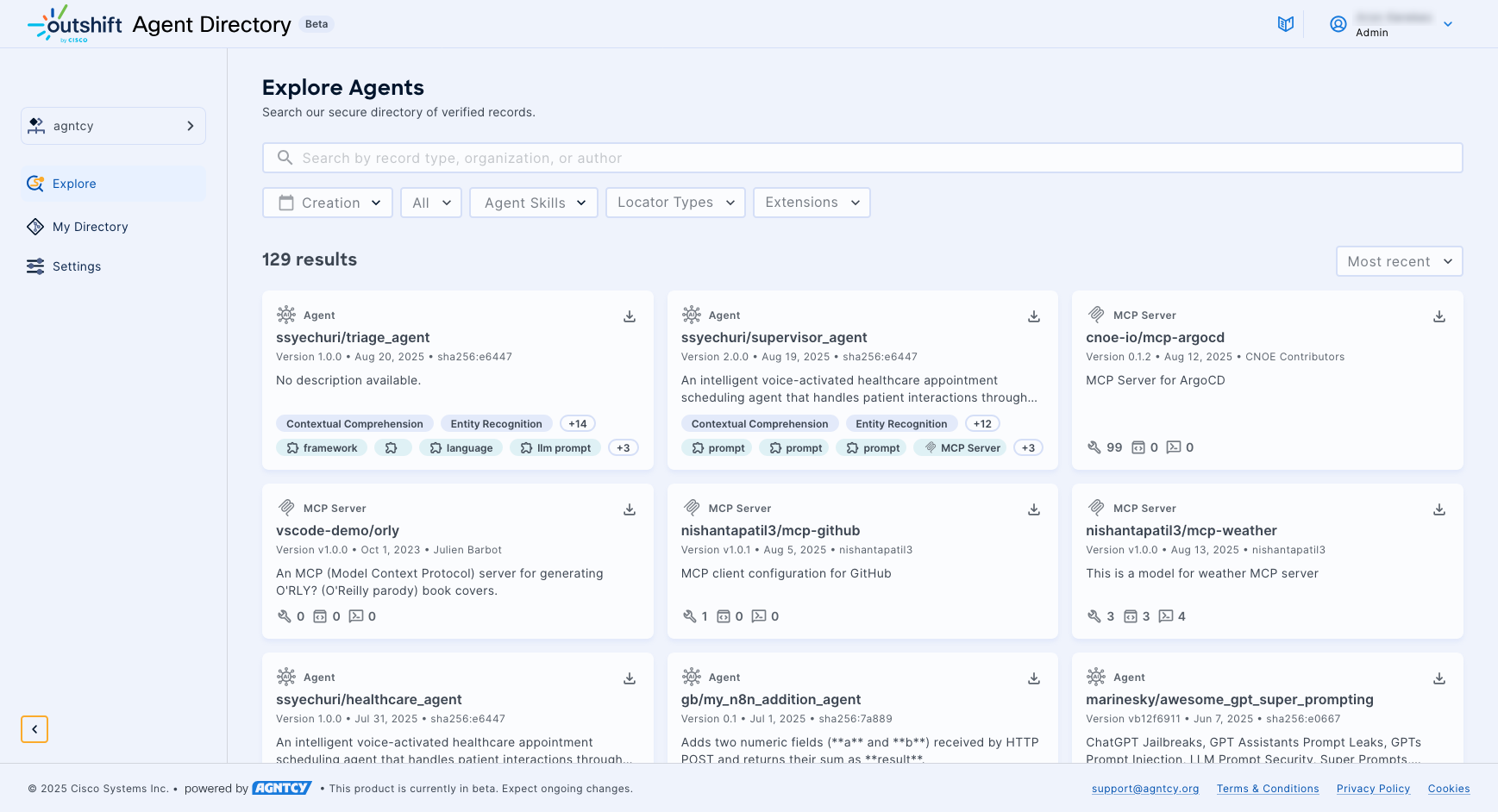Expand the Agent Skills filter
Screen dimensions: 1498x812
click(x=534, y=203)
